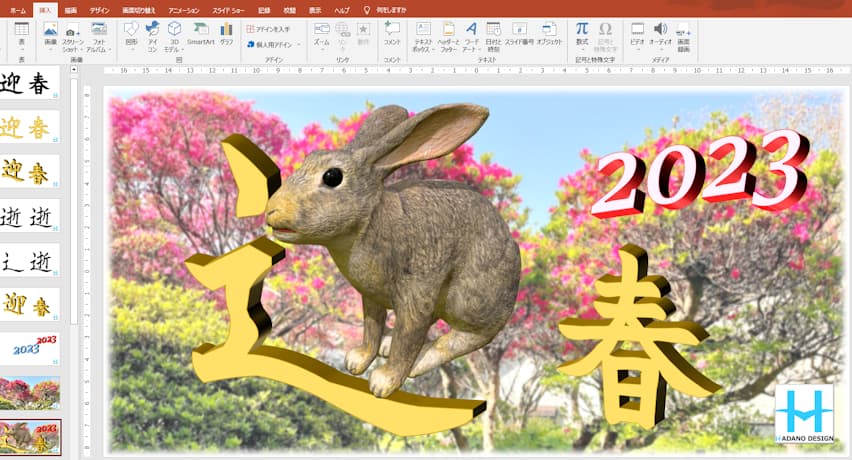Click the Screenshot (スクリーンショット) camera icon
Viewport: 852px width, 460px height.
pos(71,31)
